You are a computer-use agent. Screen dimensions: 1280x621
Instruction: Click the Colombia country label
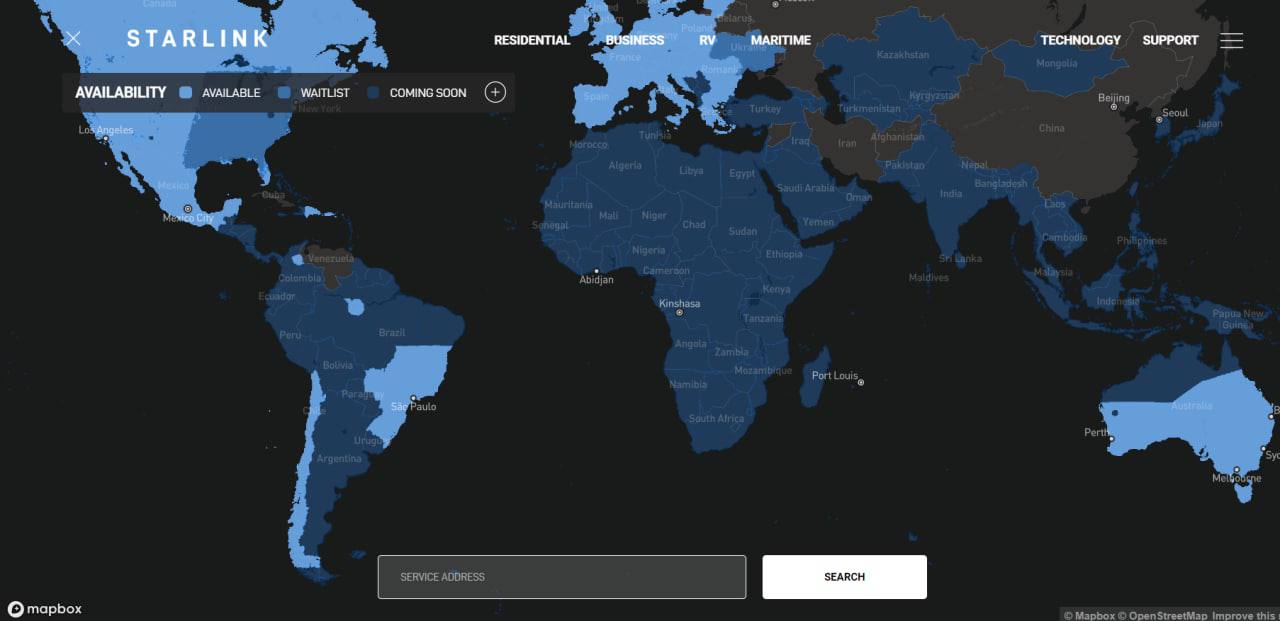300,279
